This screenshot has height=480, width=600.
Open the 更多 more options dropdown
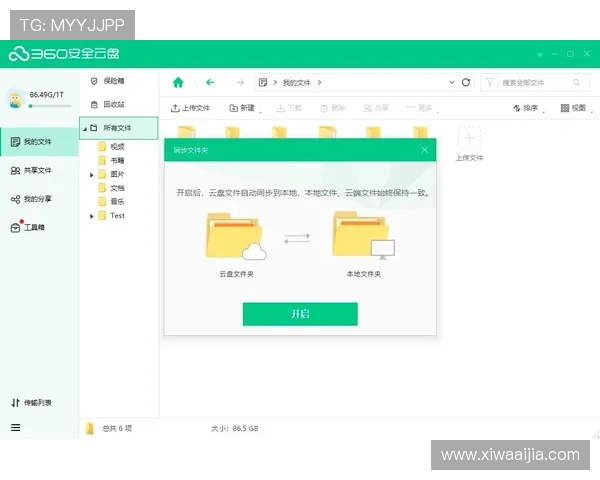422,108
